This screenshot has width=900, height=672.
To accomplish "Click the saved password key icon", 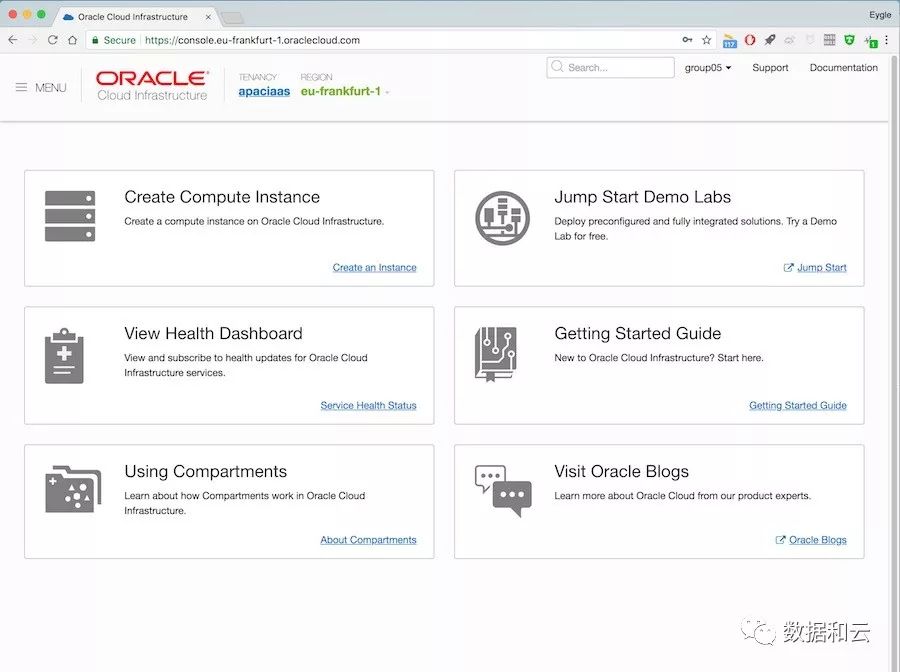I will [x=687, y=40].
